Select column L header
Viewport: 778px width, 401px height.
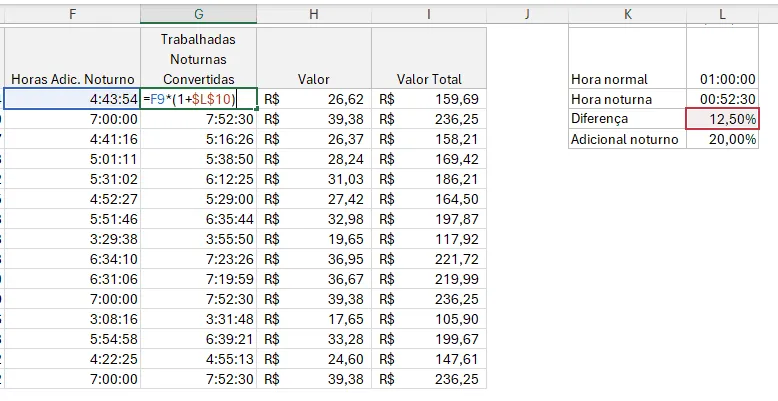[722, 14]
